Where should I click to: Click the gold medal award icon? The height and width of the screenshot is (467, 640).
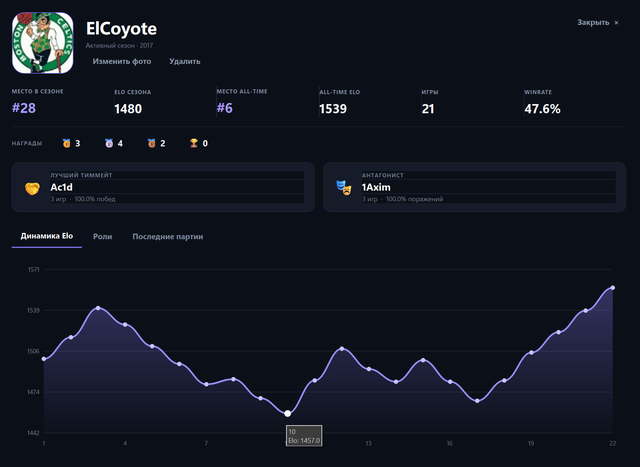tap(67, 143)
